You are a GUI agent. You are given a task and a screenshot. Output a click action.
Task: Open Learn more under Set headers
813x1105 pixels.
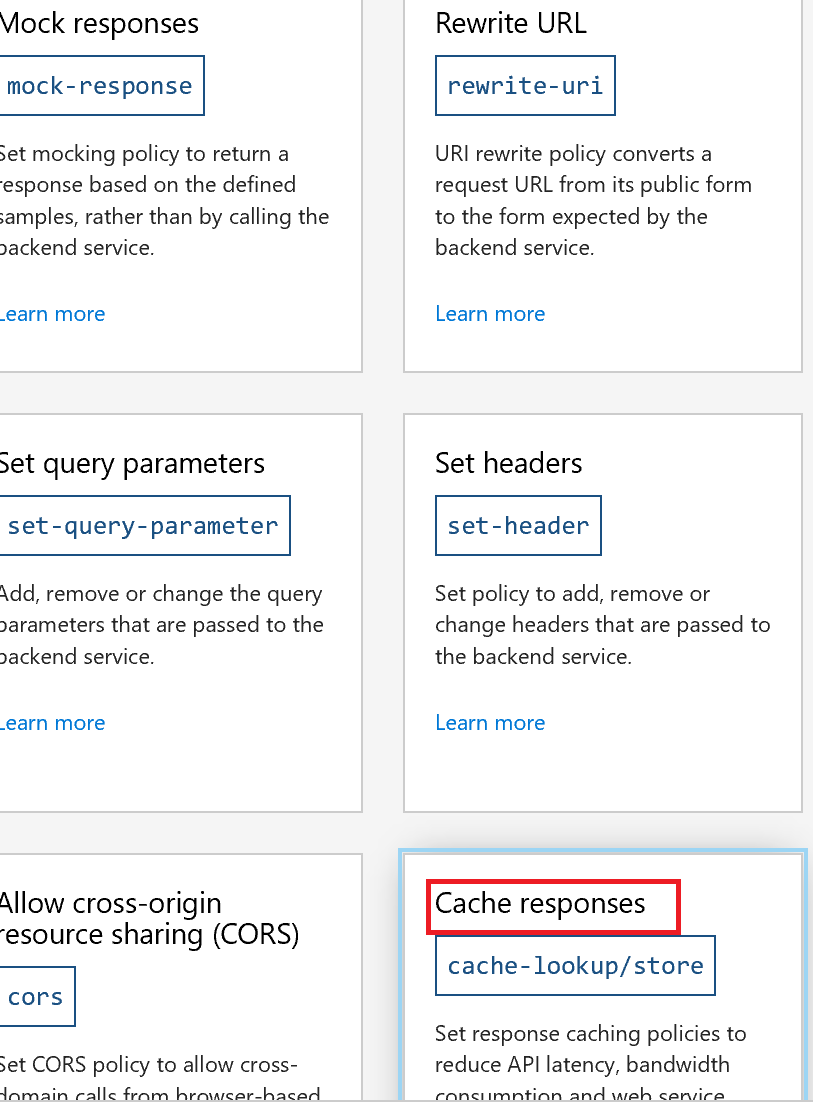tap(490, 722)
